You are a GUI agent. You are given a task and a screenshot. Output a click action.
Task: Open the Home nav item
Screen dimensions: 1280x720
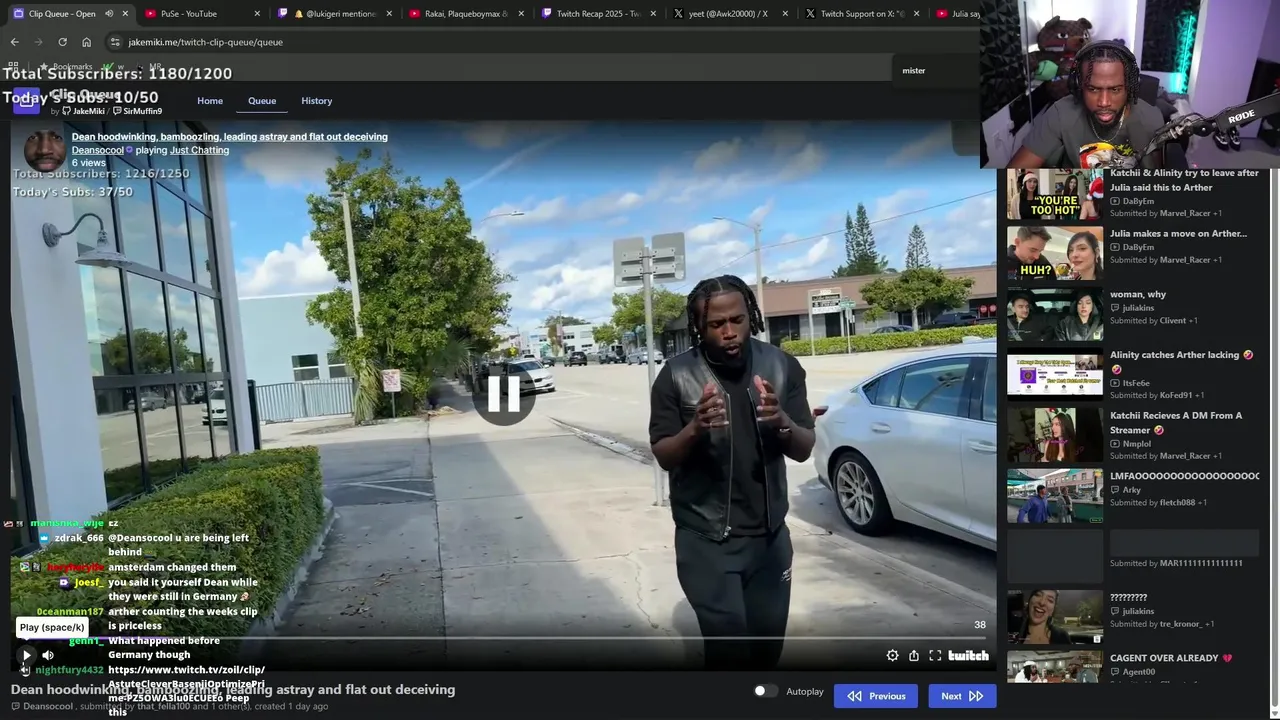[x=210, y=101]
